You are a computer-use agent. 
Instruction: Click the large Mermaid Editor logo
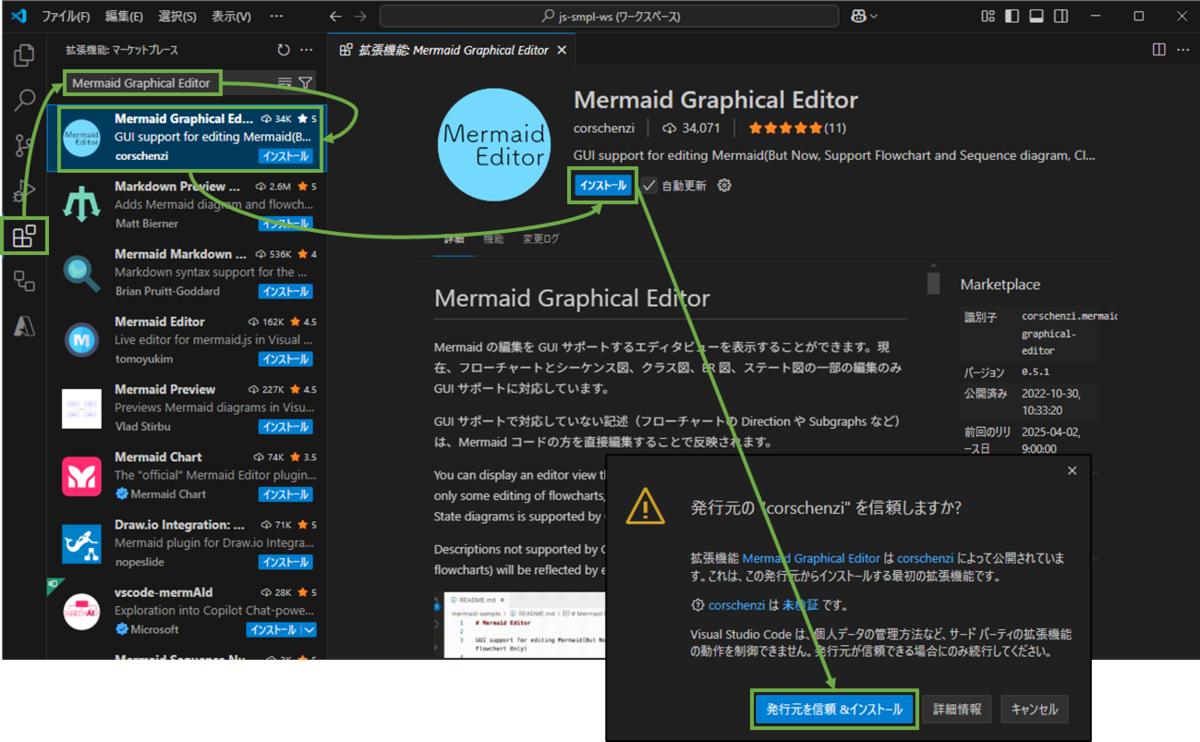point(494,146)
